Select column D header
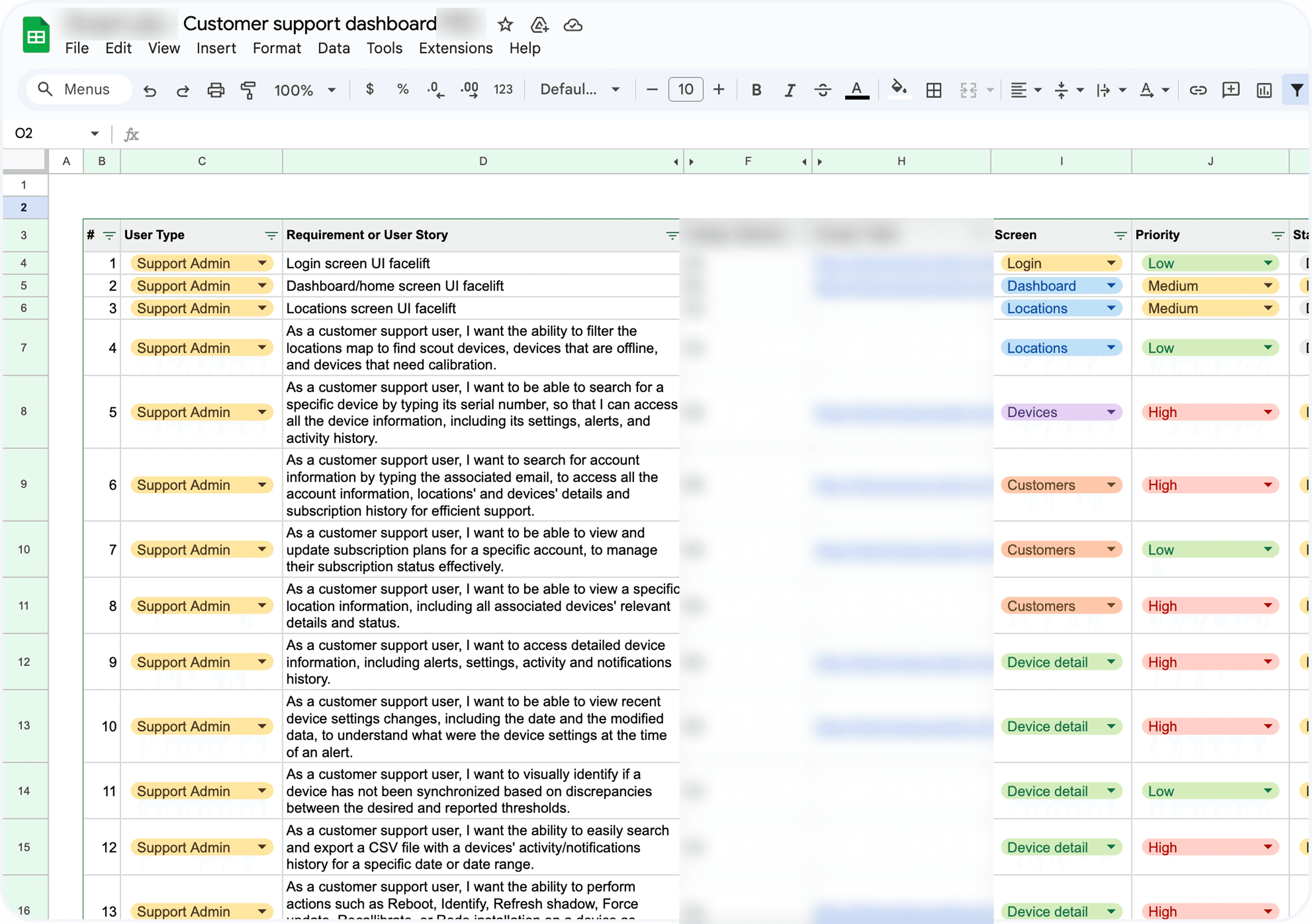Screen dimensions: 1312x924 [483, 161]
